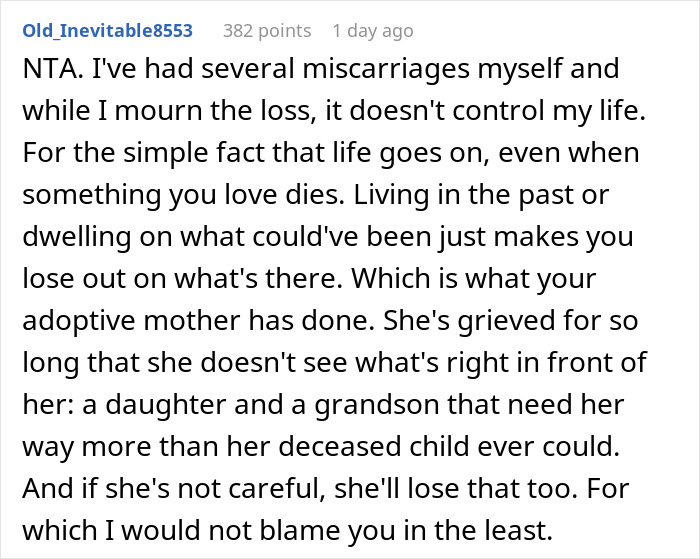Click the word 'dwelling' in the comment

77,237
